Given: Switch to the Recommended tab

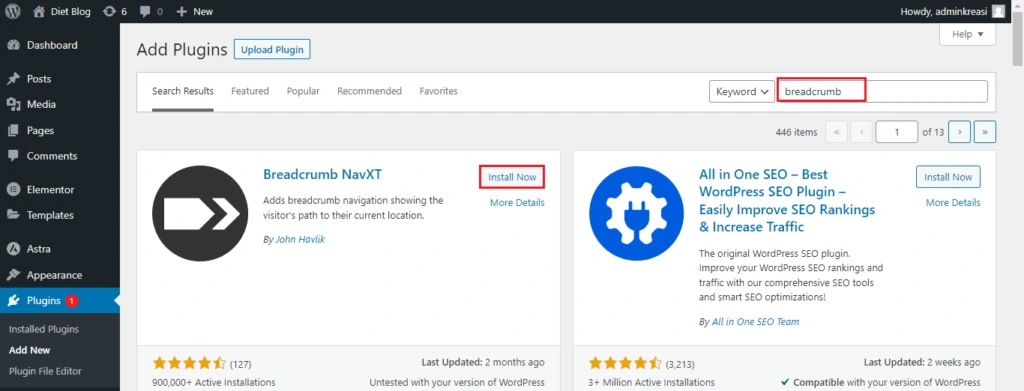Looking at the screenshot, I should coord(369,91).
